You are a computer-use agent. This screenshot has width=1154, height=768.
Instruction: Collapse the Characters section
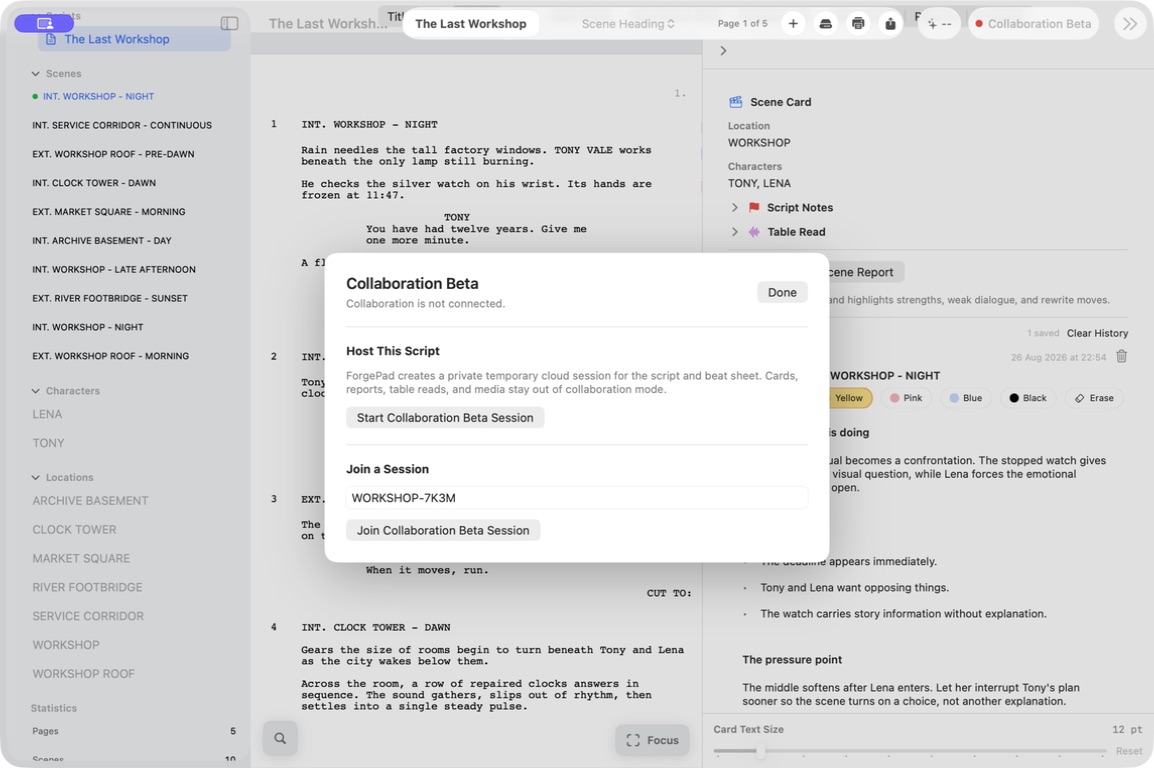(35, 391)
